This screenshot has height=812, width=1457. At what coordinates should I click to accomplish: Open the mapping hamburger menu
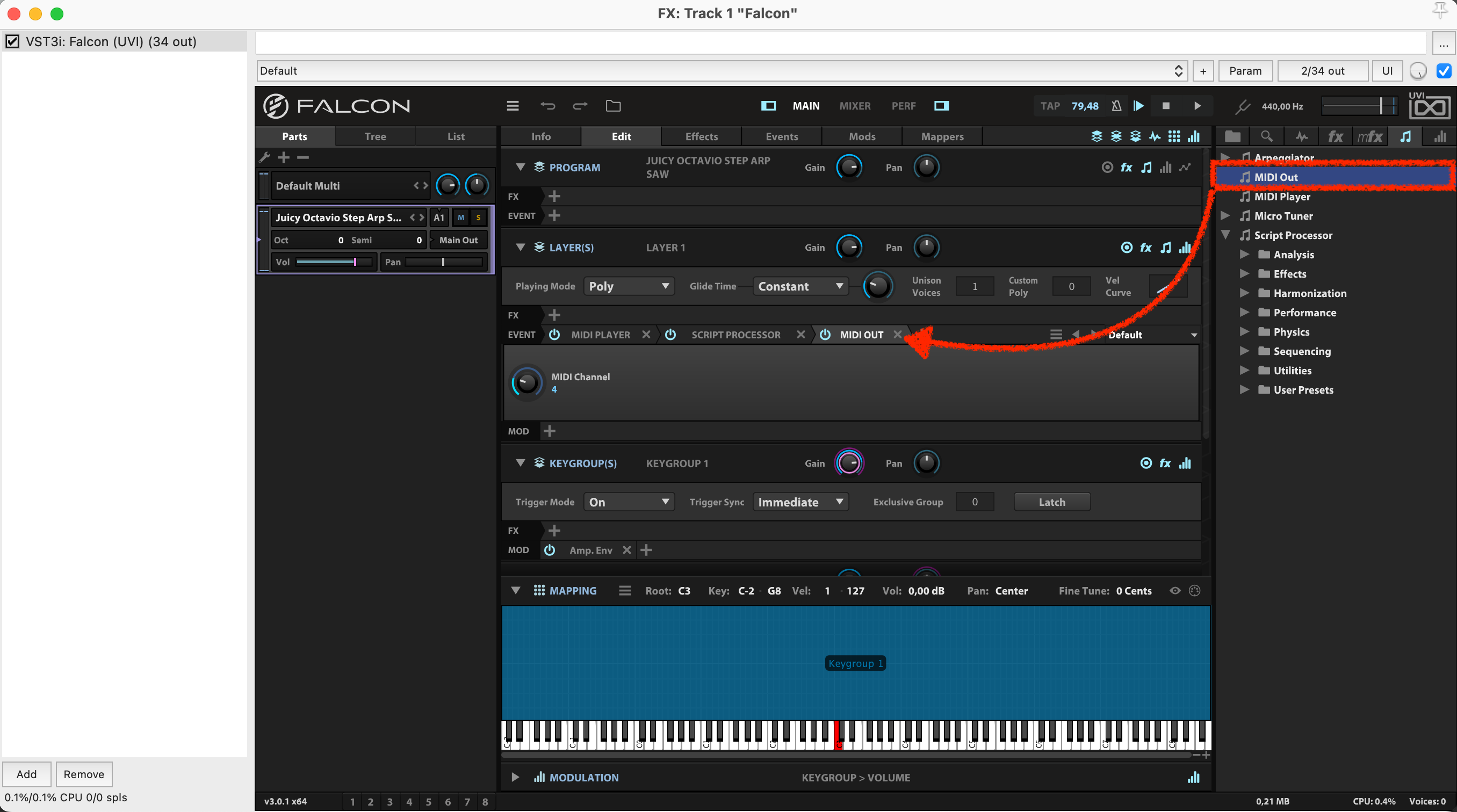click(624, 590)
